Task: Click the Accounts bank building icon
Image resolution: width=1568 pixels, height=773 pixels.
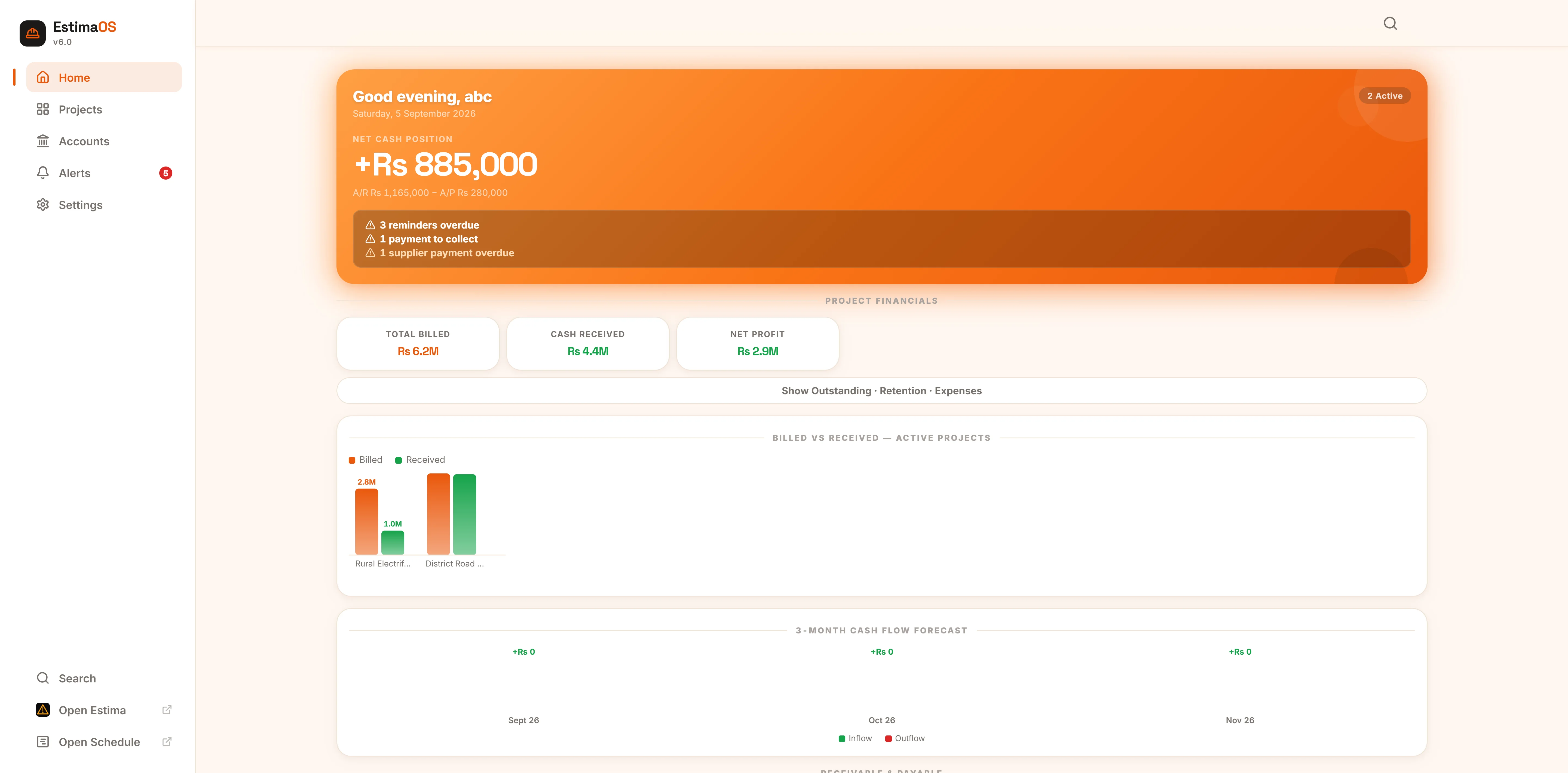Action: (43, 141)
